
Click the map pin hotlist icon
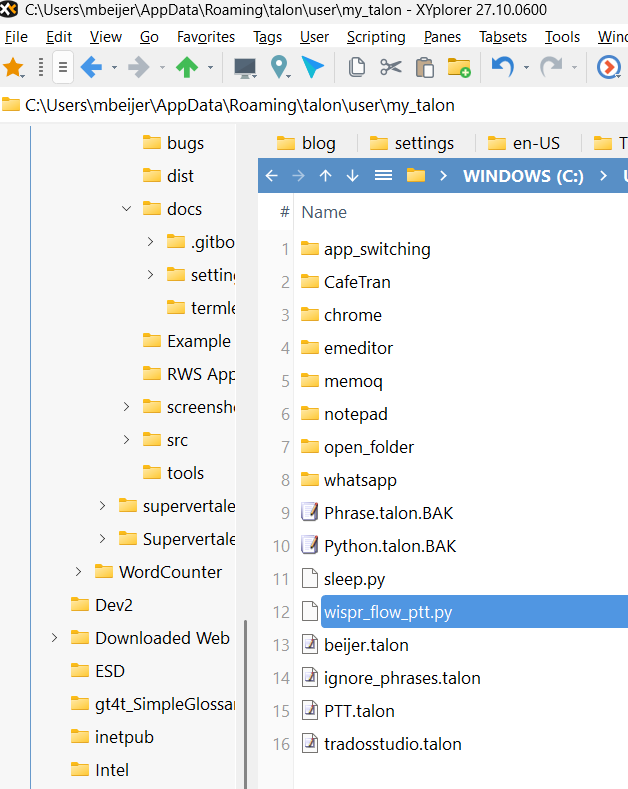pos(279,67)
